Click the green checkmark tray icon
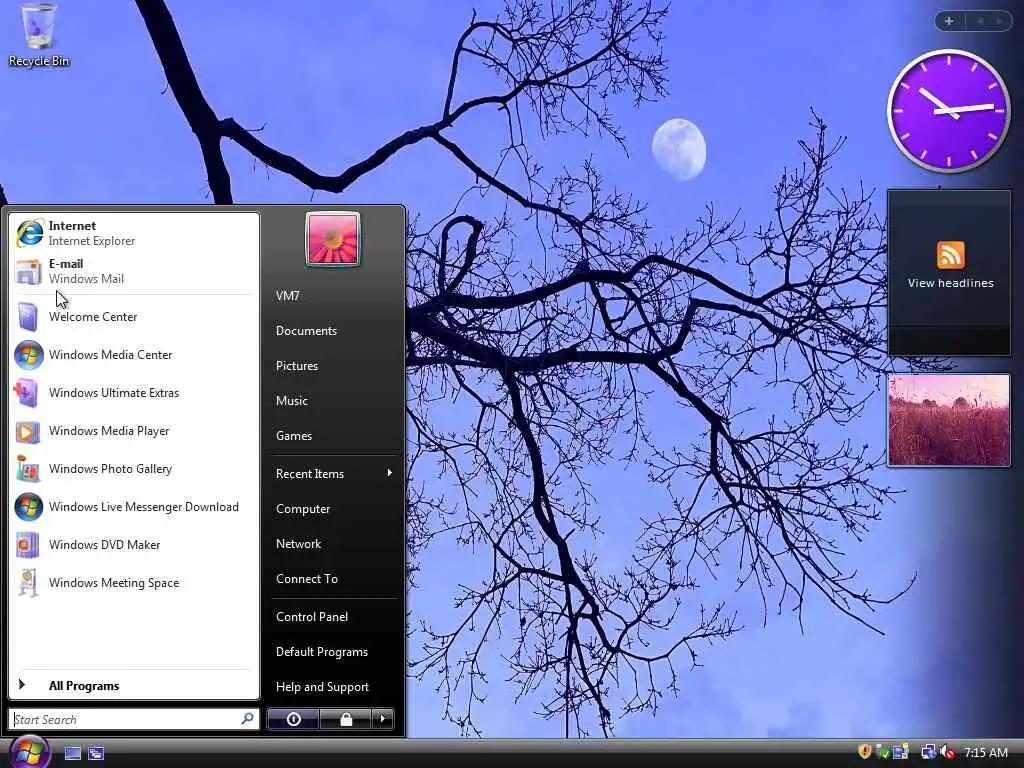The image size is (1024, 768). [x=882, y=752]
